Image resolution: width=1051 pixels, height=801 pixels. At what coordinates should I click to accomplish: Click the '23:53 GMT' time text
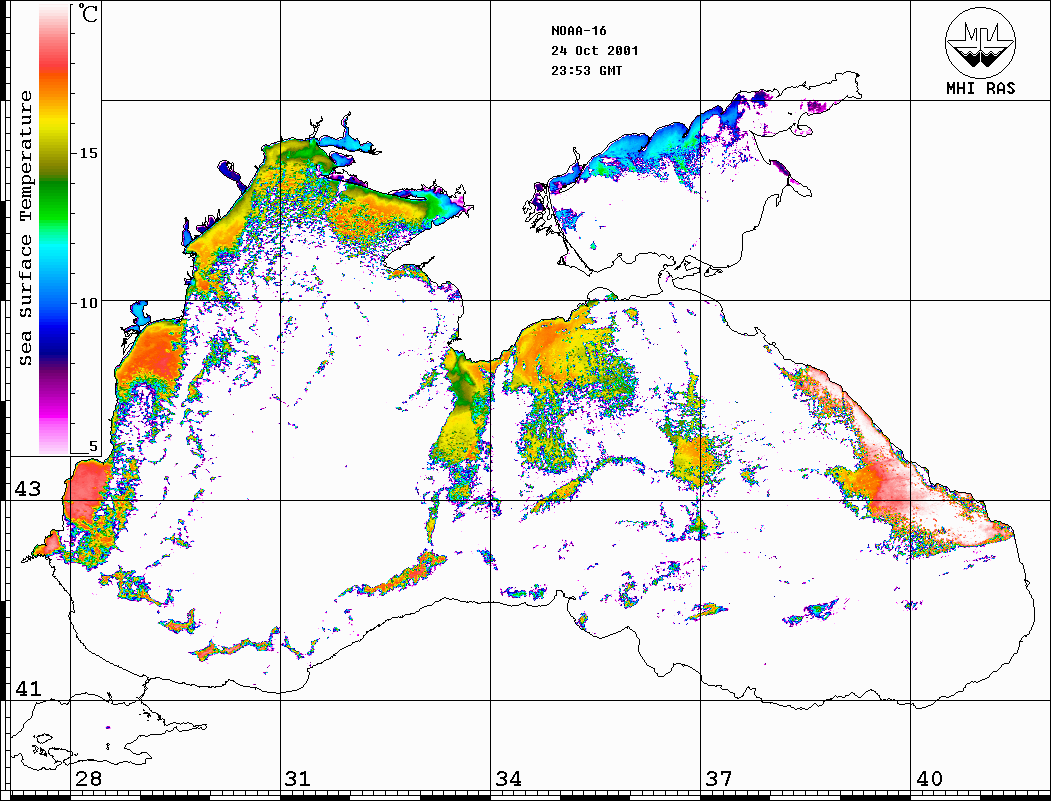click(586, 71)
